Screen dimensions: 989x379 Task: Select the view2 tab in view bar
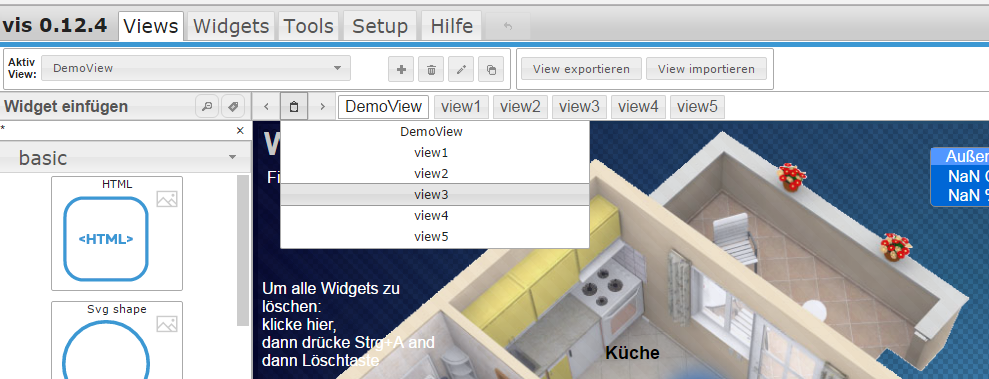pos(520,107)
